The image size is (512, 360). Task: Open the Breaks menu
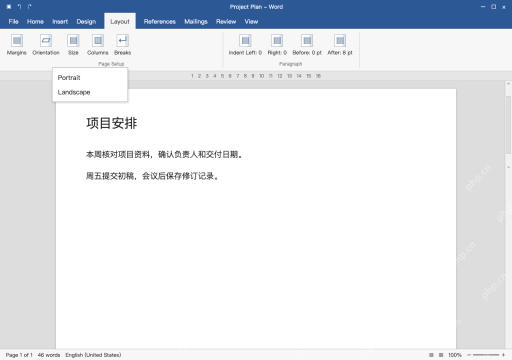click(122, 45)
